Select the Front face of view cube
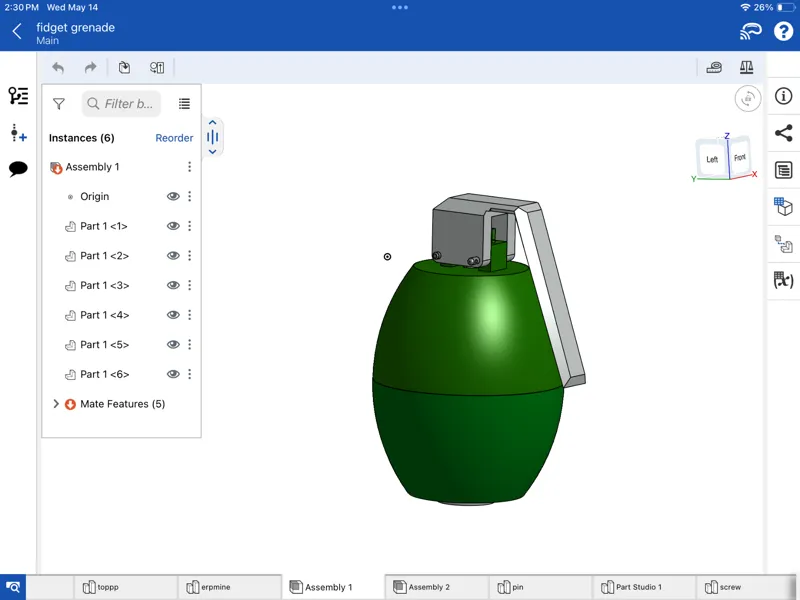 (x=740, y=157)
